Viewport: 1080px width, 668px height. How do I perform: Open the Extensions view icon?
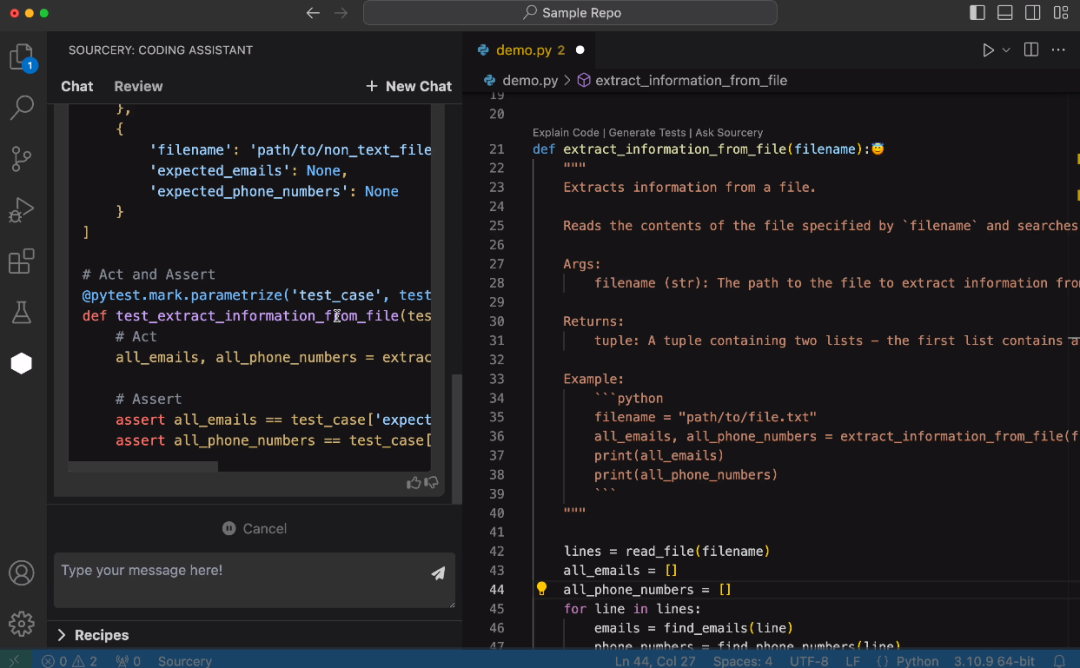(21, 262)
